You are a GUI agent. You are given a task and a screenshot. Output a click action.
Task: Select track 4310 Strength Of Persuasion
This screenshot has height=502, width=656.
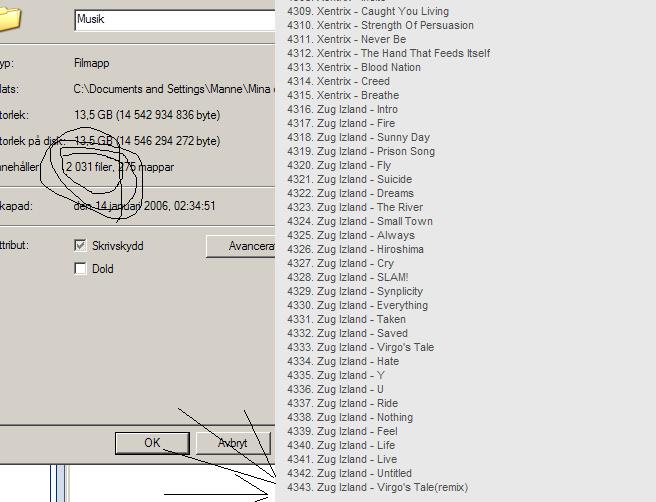pyautogui.click(x=380, y=25)
